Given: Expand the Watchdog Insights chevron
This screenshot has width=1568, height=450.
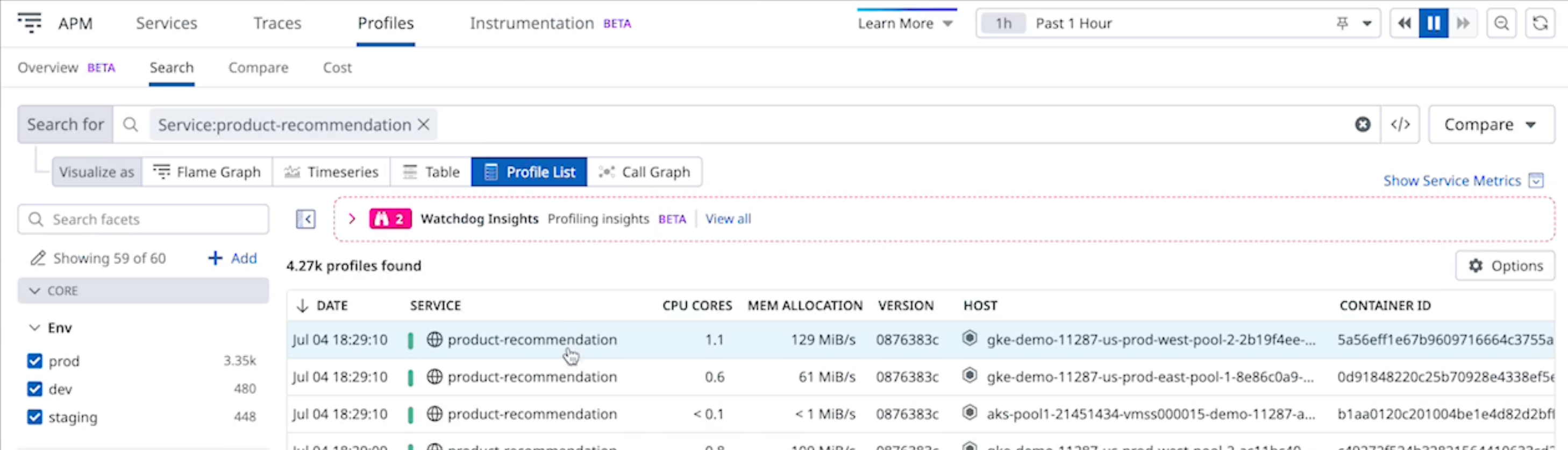Looking at the screenshot, I should [x=352, y=219].
